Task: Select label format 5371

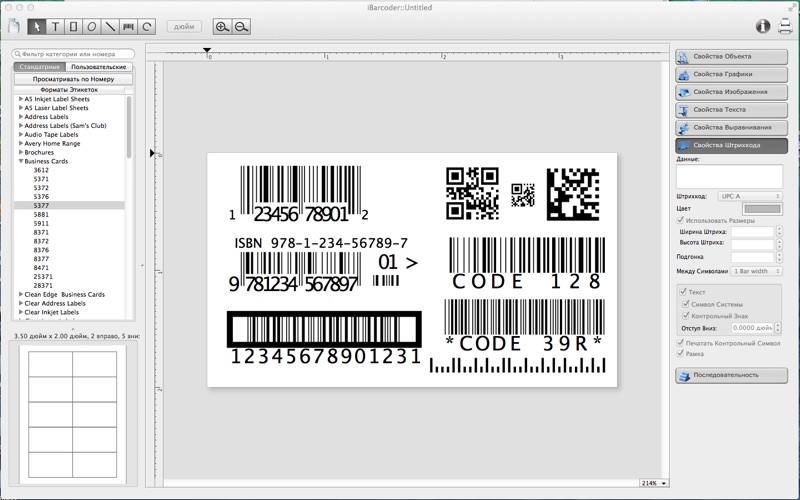Action: pos(41,179)
